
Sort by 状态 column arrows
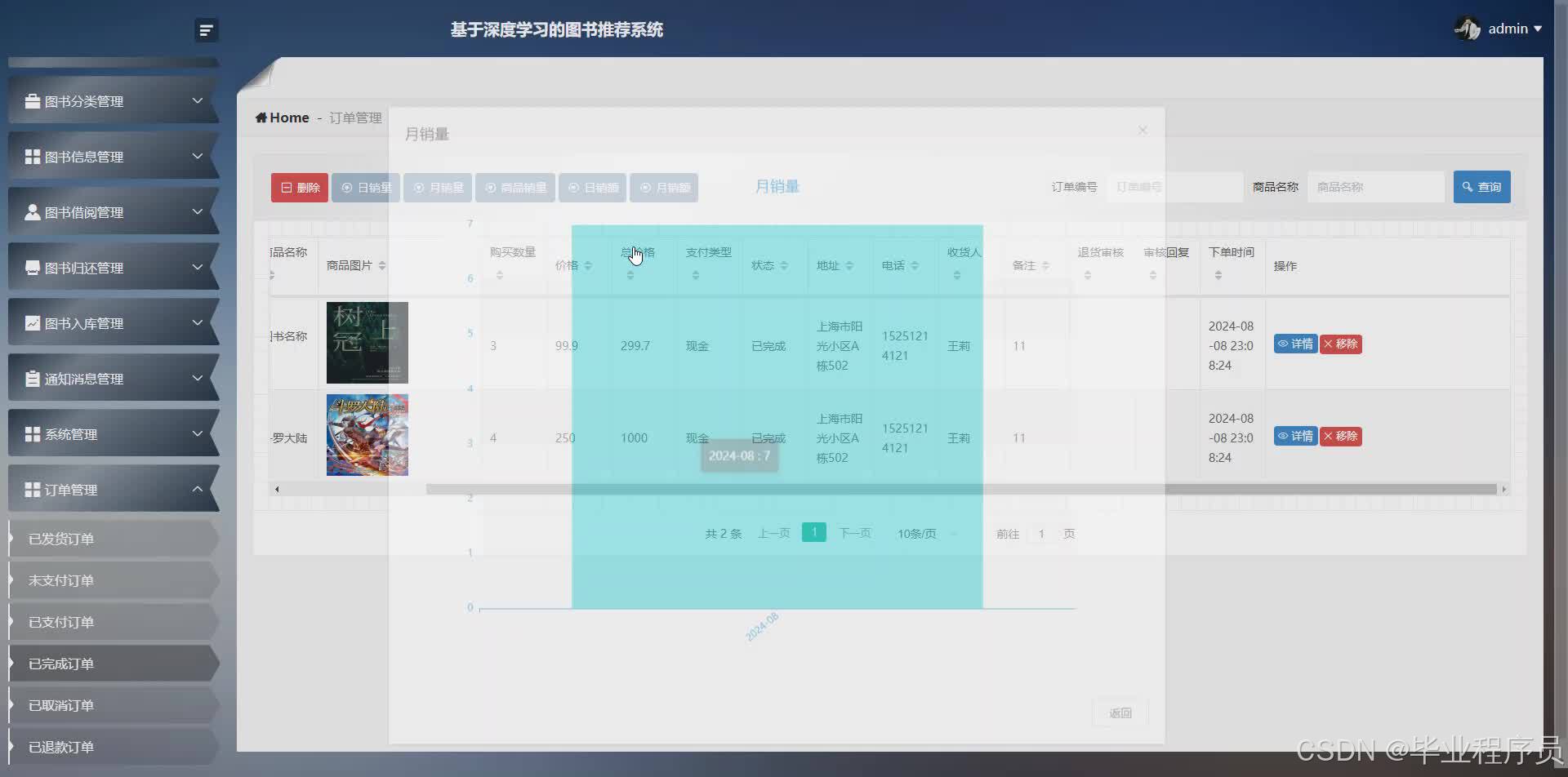click(x=784, y=266)
